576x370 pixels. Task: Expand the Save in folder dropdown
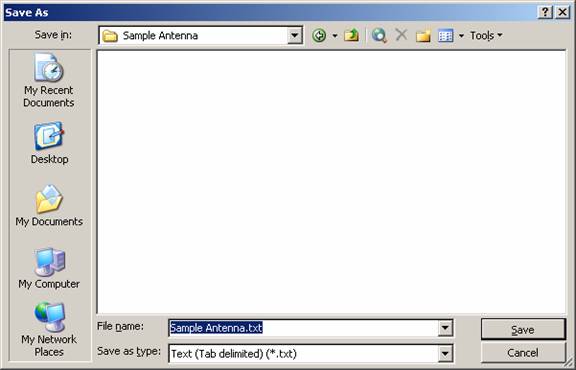pos(294,36)
